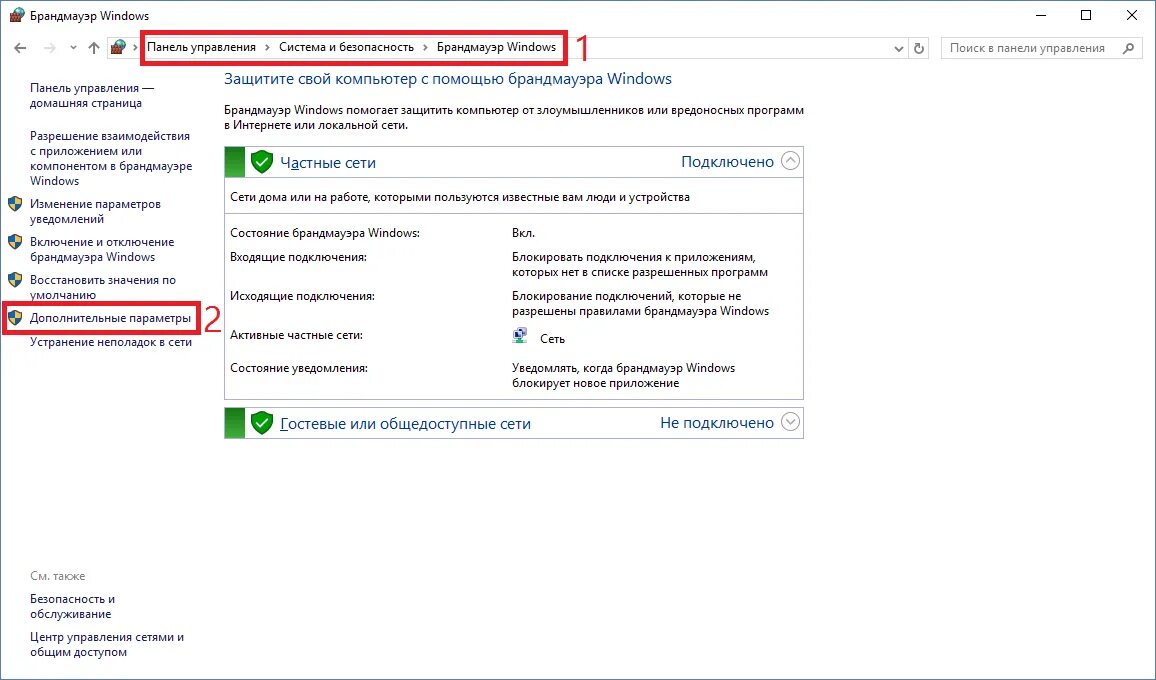Focus the 'Поиск в панели управления' search field
The image size is (1156, 680).
tap(1041, 48)
